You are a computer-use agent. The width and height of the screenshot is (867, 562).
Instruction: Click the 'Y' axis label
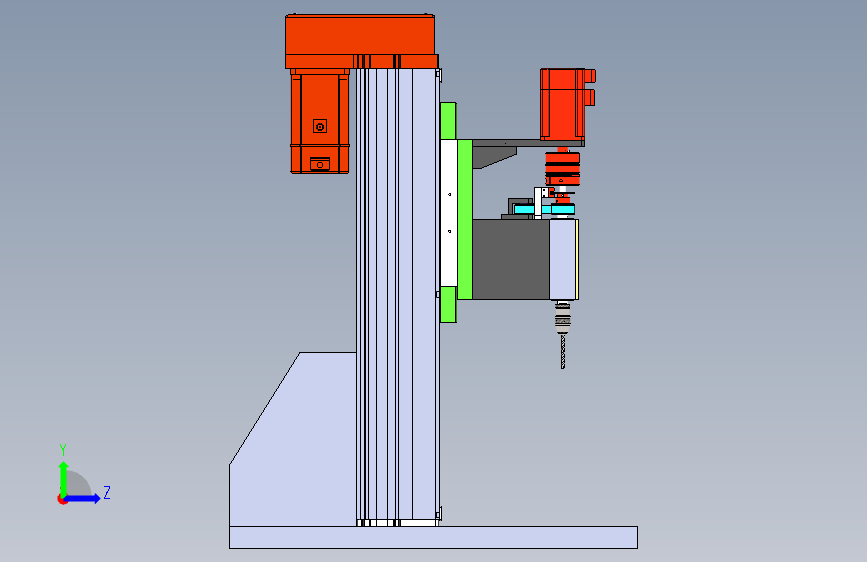pyautogui.click(x=63, y=449)
